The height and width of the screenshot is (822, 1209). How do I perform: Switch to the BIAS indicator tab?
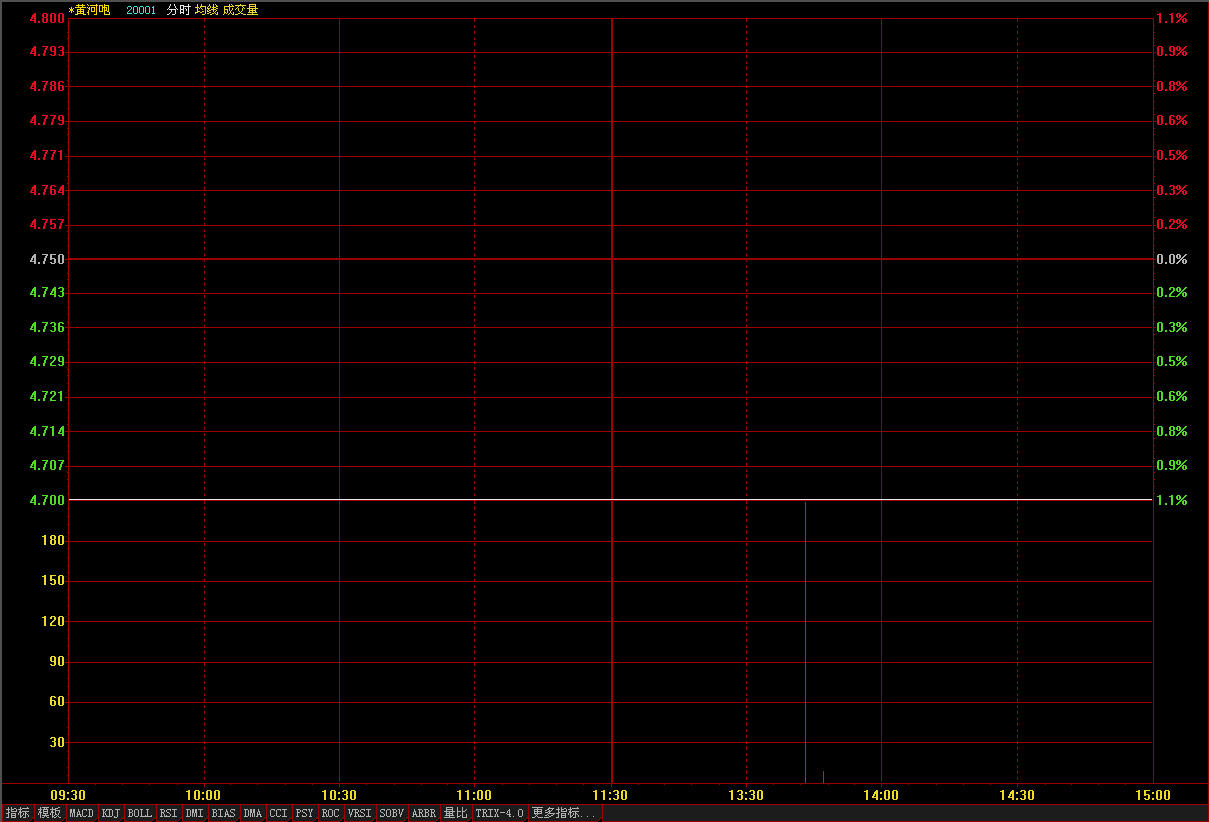[x=224, y=813]
